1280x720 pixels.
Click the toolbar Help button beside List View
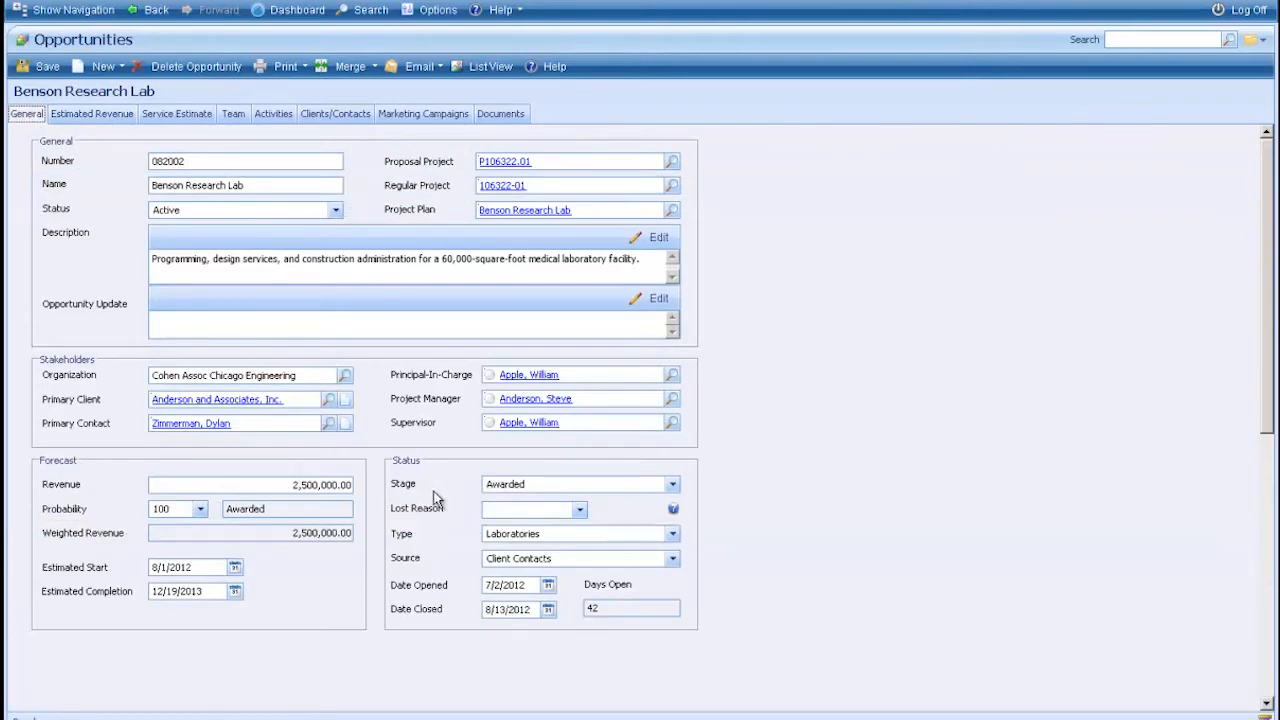tap(546, 67)
